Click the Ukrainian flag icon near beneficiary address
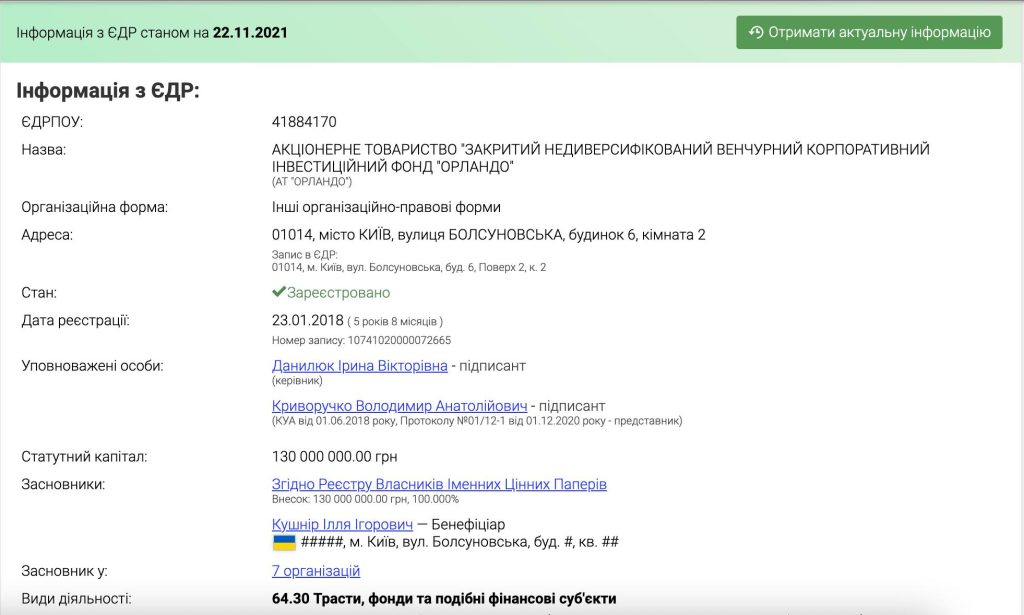Viewport: 1024px width, 615px height. pos(284,542)
